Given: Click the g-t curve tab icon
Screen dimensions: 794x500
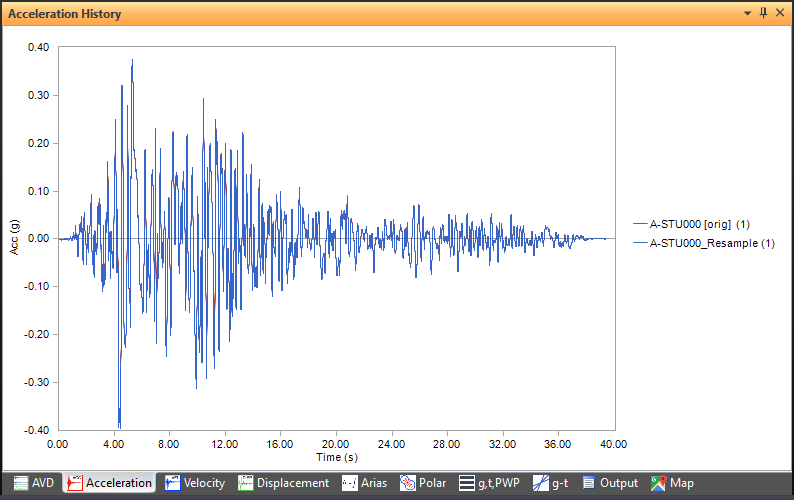Looking at the screenshot, I should (x=541, y=483).
